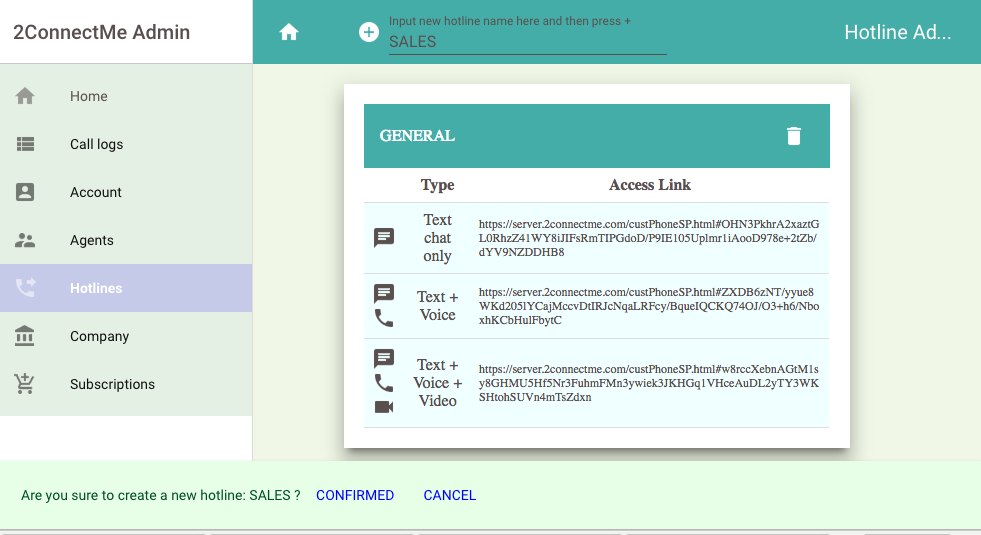Click the Account person icon
The height and width of the screenshot is (535, 981).
click(x=26, y=192)
